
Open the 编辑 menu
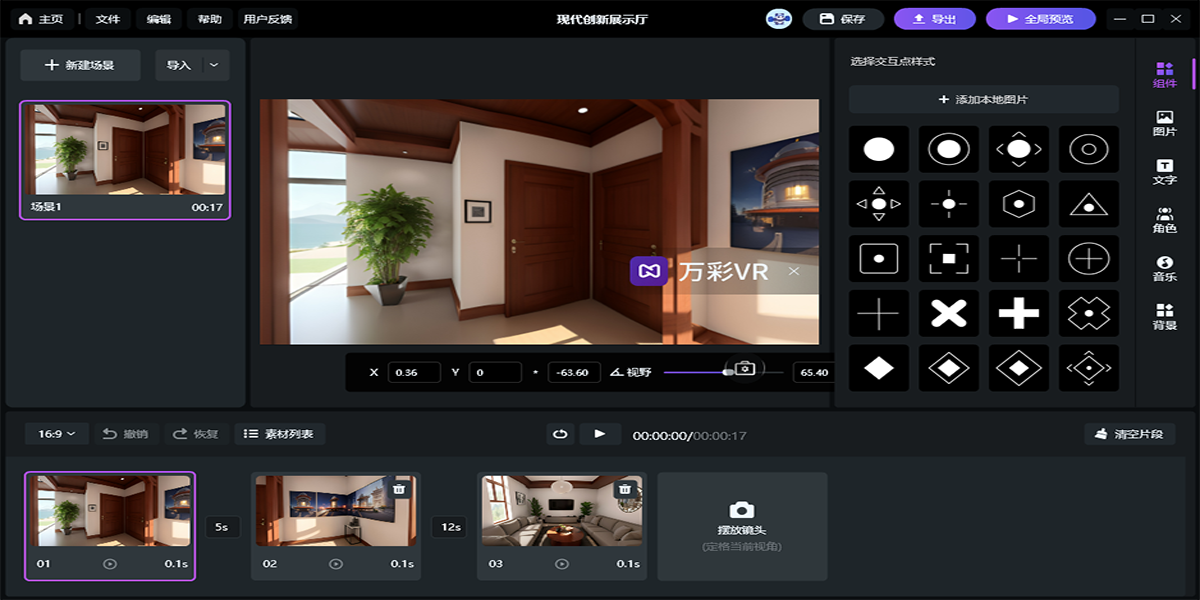[x=158, y=19]
